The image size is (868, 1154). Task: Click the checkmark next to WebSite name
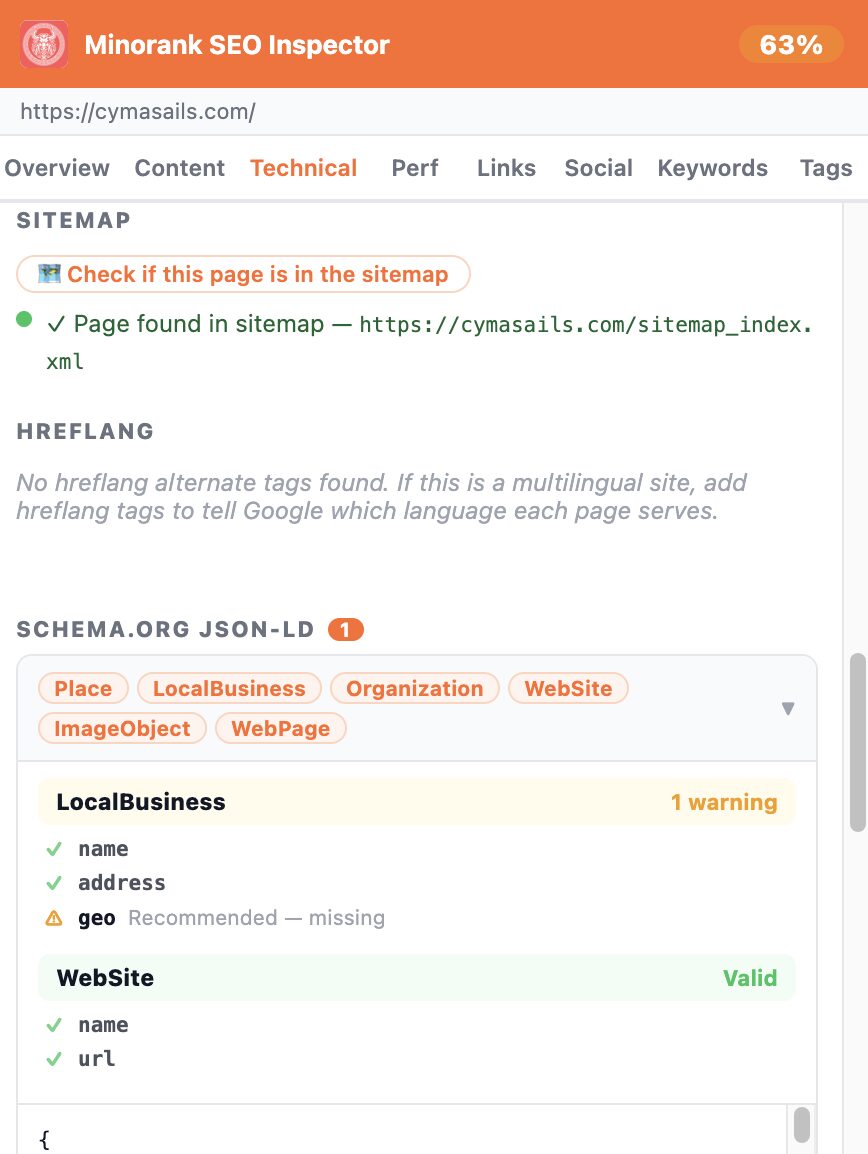[x=54, y=1025]
